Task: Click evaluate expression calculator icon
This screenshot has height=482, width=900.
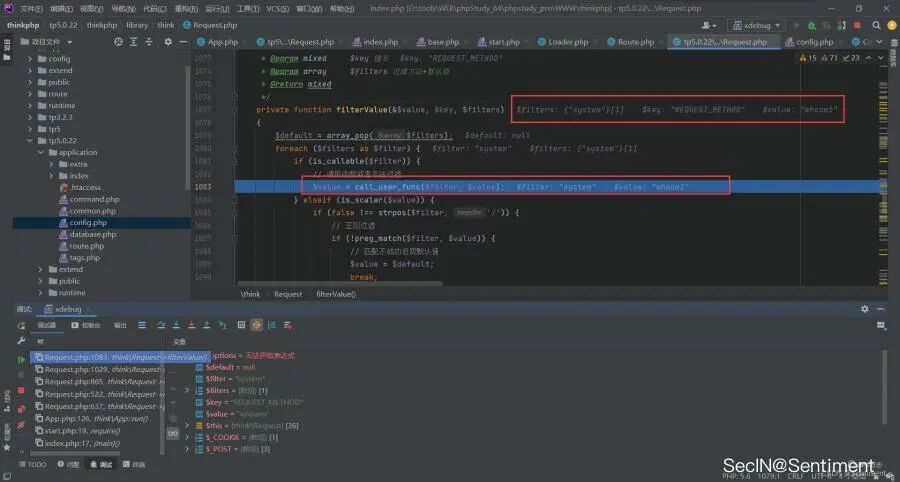Action: pos(241,325)
